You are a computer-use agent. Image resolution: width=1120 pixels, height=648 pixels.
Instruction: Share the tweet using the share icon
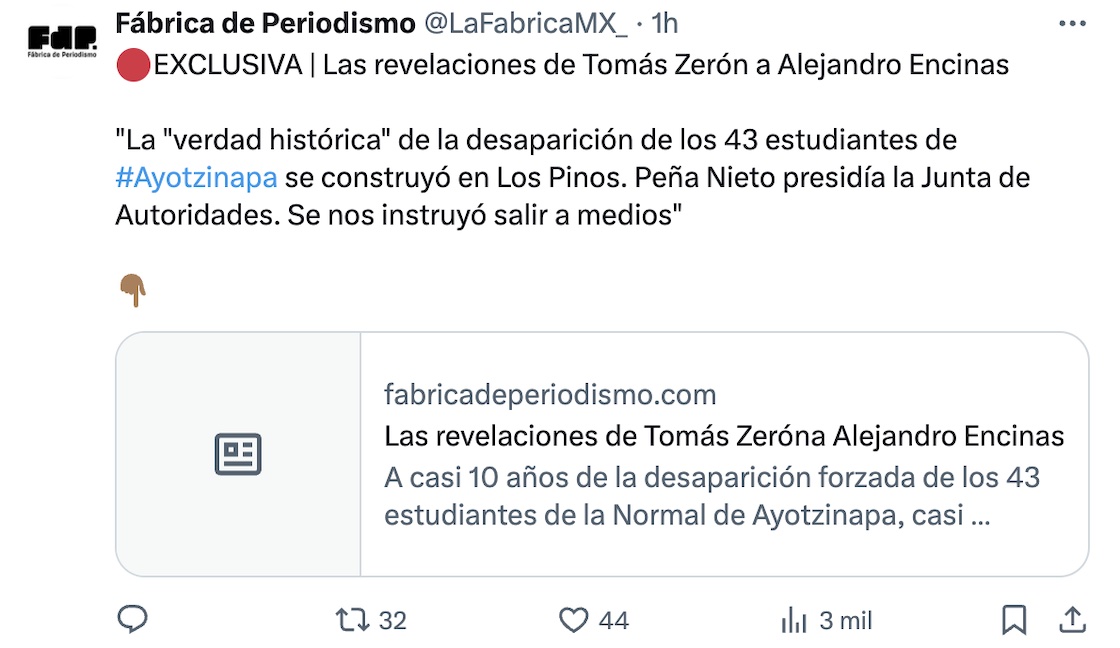pos(1073,620)
